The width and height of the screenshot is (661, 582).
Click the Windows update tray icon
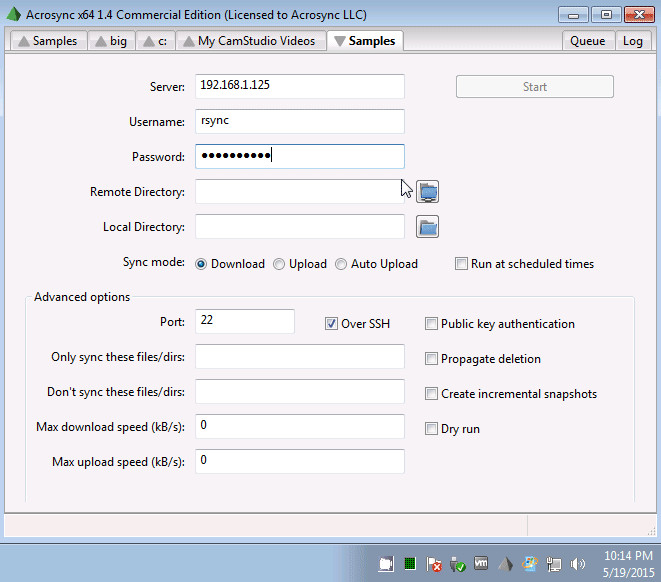point(529,564)
